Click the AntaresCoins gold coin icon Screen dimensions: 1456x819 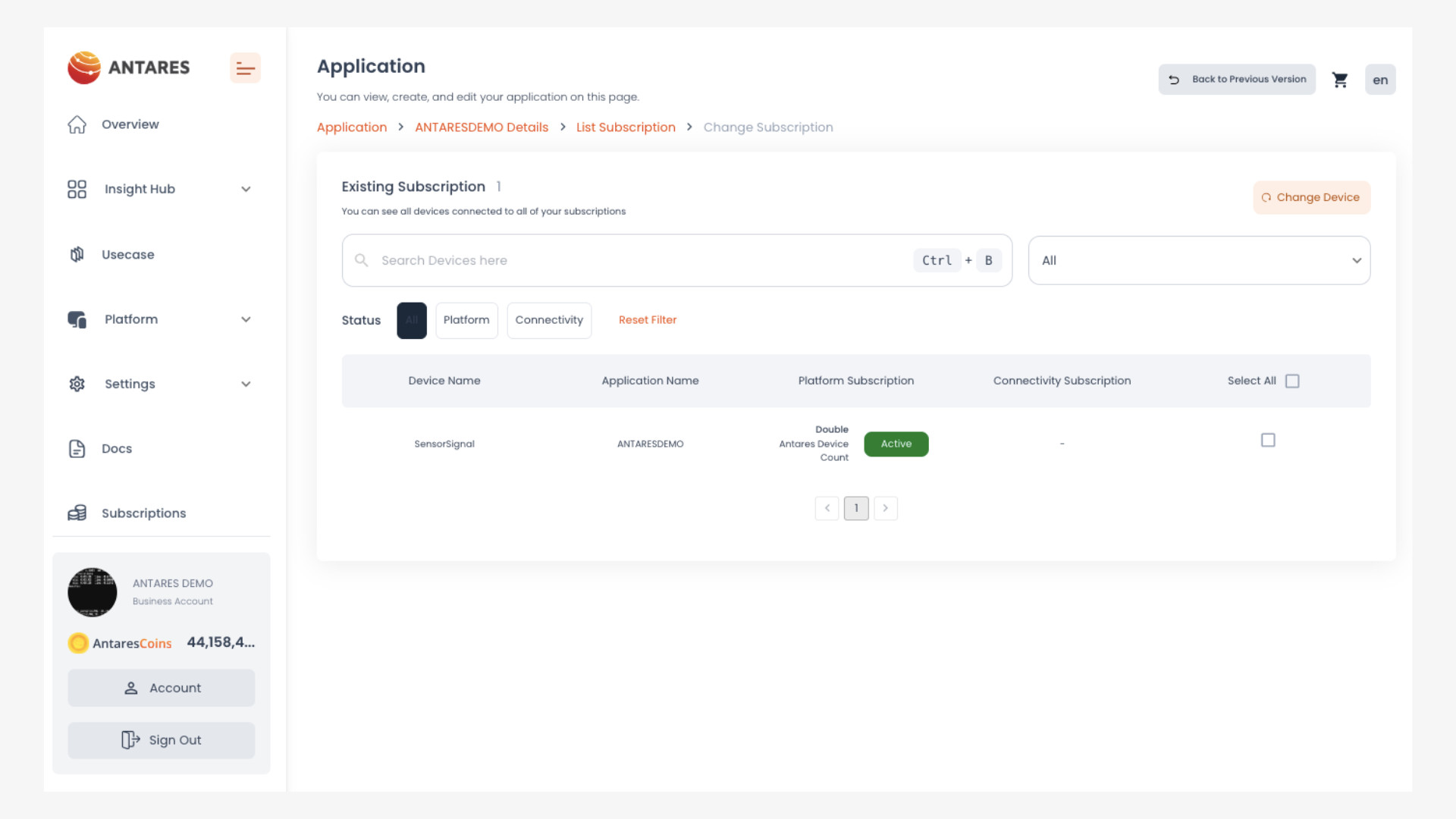(x=78, y=643)
